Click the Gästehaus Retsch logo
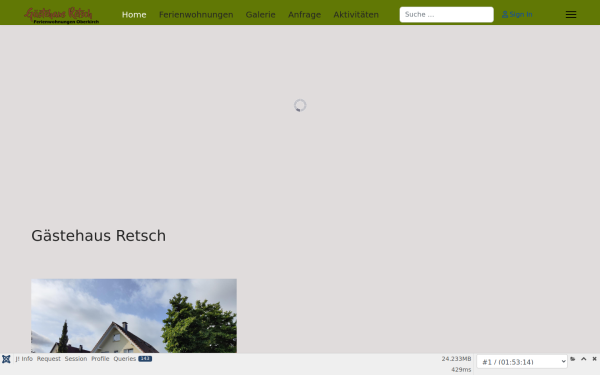The width and height of the screenshot is (600, 375). click(62, 15)
